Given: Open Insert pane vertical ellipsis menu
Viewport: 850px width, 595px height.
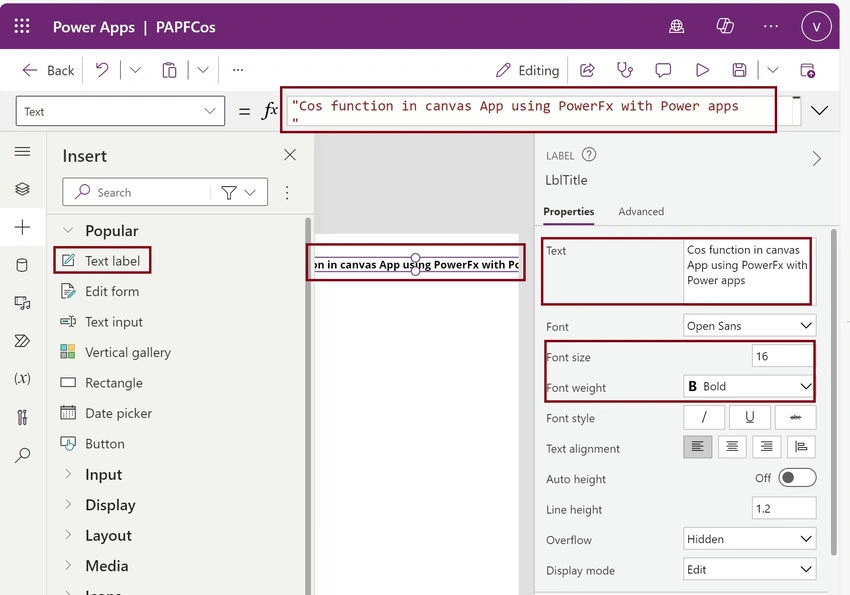Looking at the screenshot, I should click(x=287, y=192).
